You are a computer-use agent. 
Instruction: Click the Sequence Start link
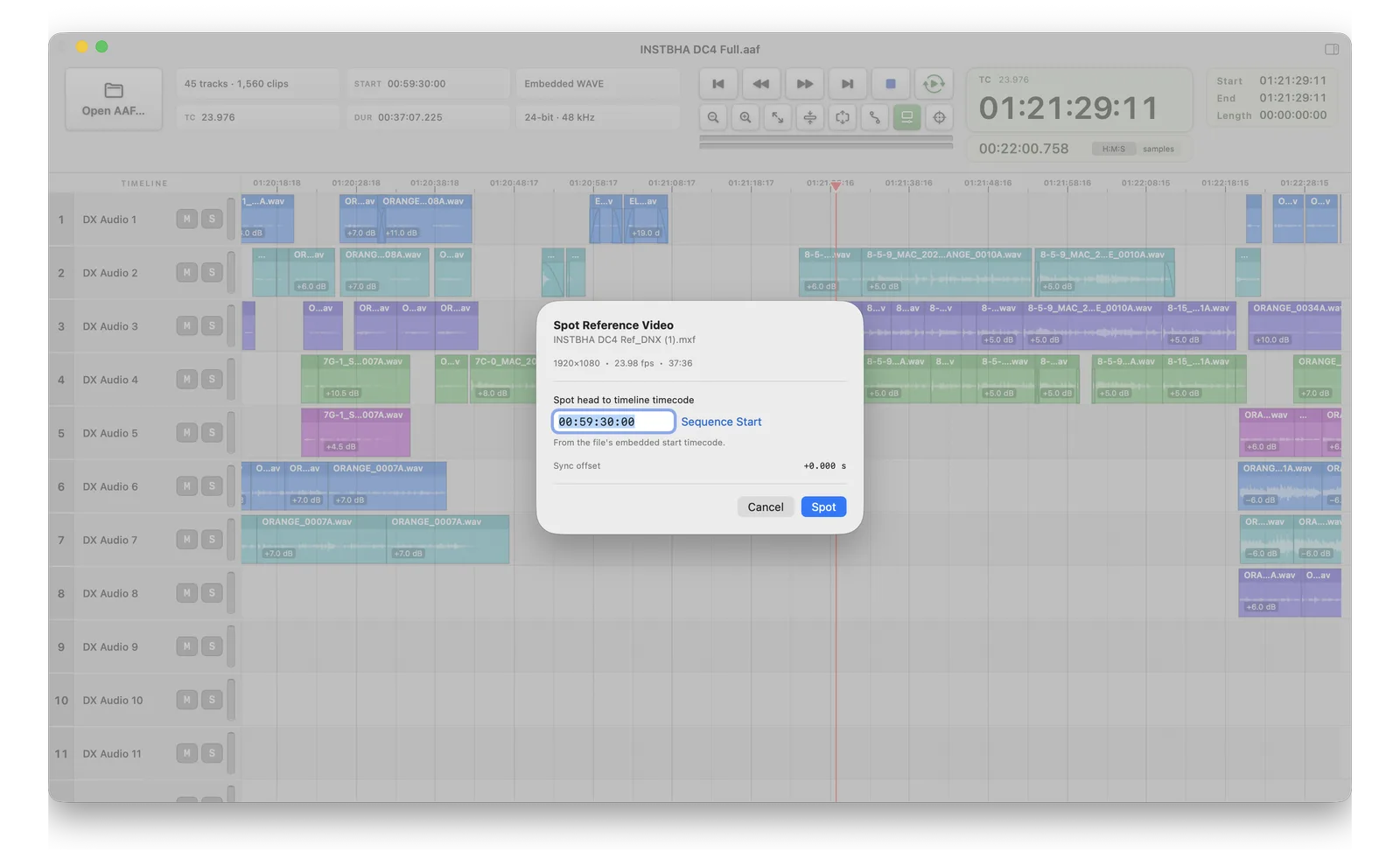[x=721, y=422]
